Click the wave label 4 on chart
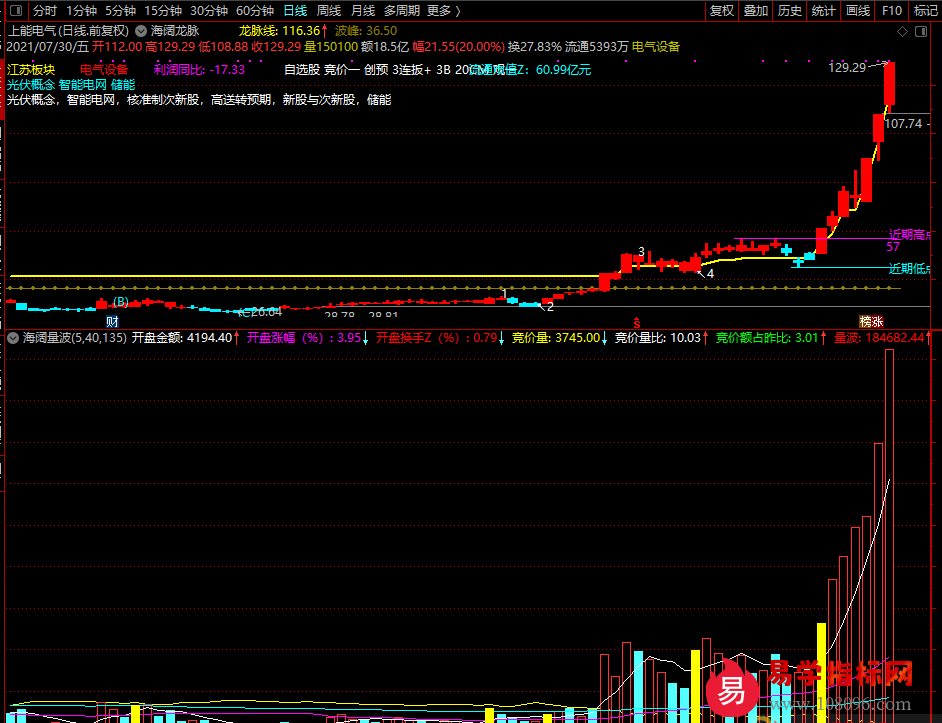Screen dimensions: 942x723 710,274
